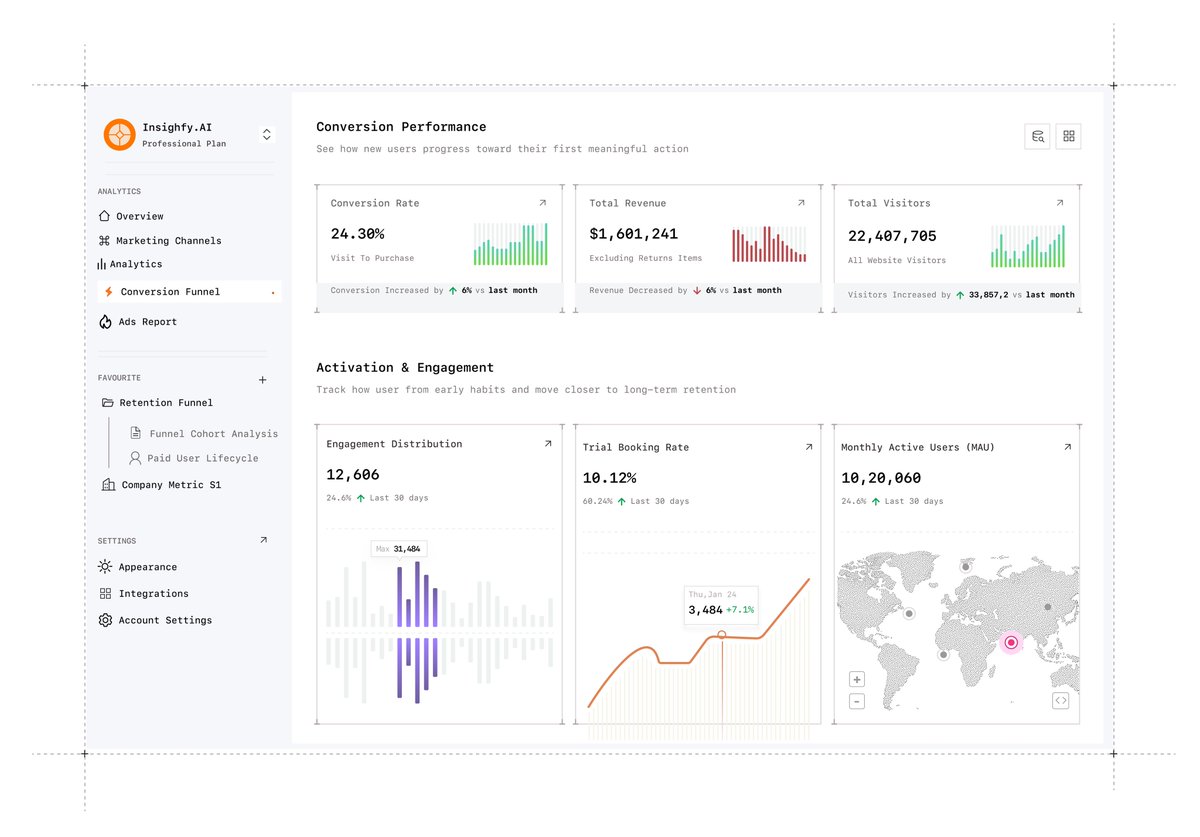Click the Ads Report flame icon
This screenshot has height=837, width=1200.
(105, 322)
